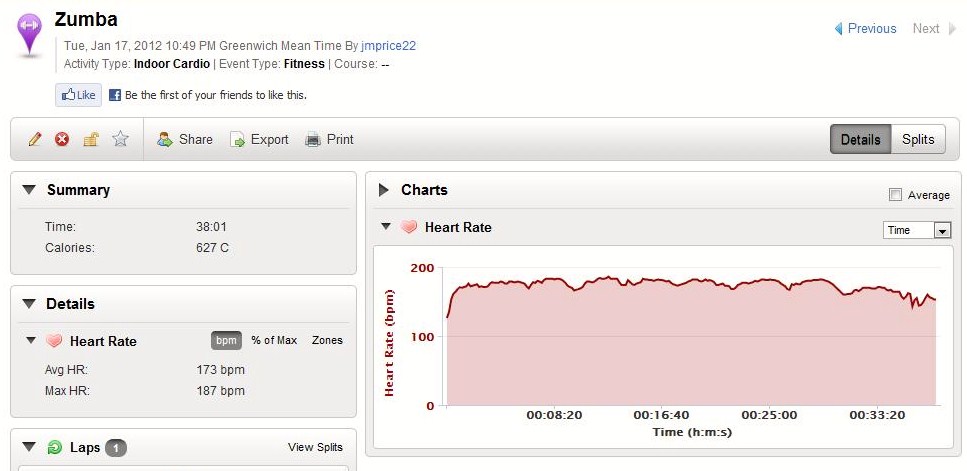The height and width of the screenshot is (471, 967).
Task: Collapse the Summary panel
Action: click(29, 190)
